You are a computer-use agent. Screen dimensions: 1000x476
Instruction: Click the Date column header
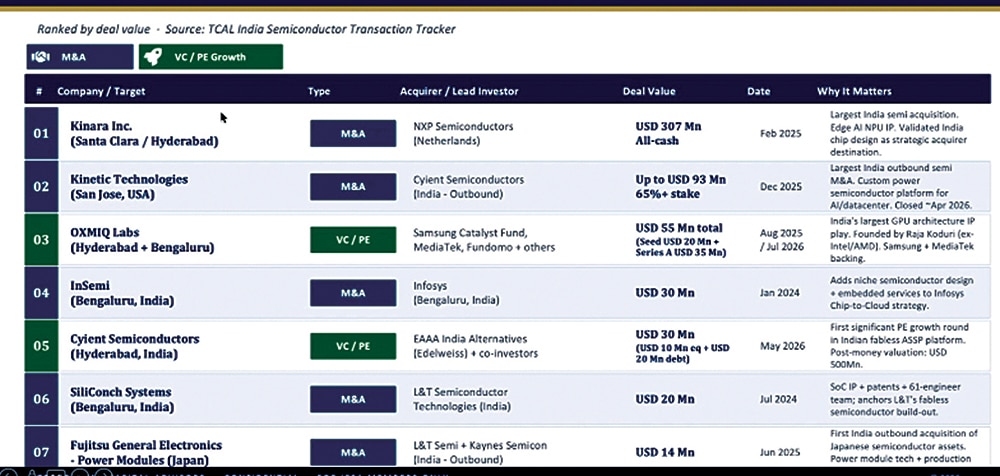[x=758, y=91]
